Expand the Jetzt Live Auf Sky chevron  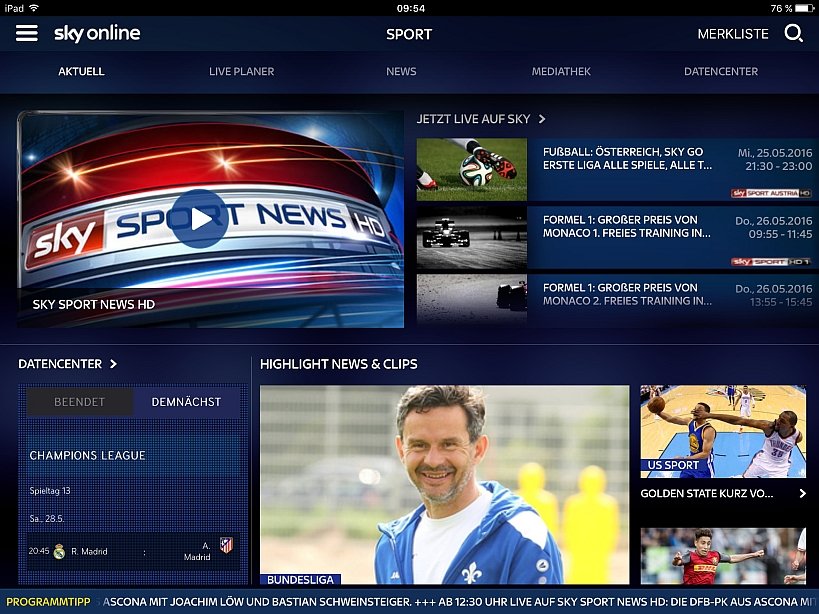[542, 119]
